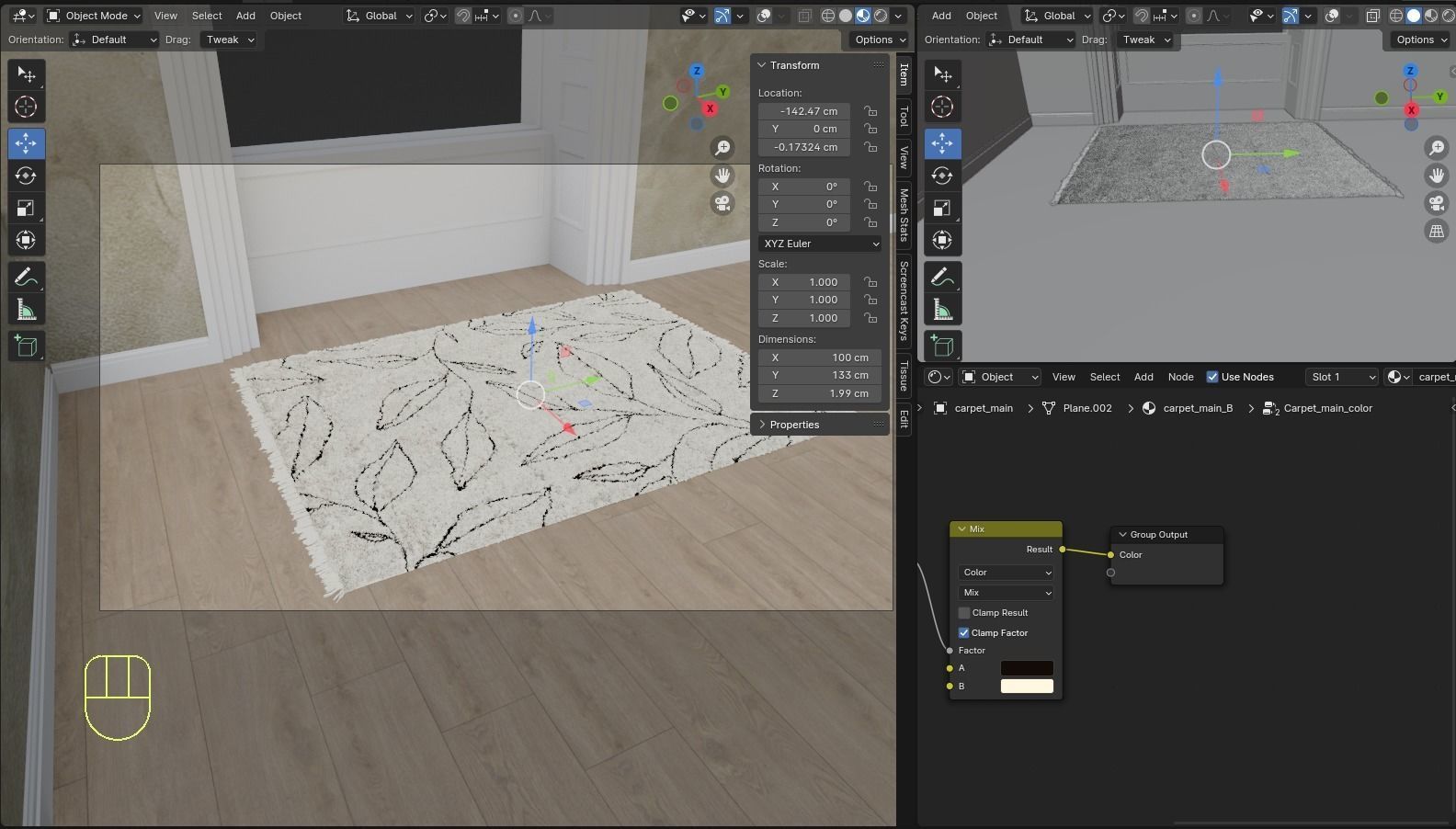Click Carpet_main_color in node breadcrumb
This screenshot has width=1456, height=829.
pyautogui.click(x=1328, y=408)
